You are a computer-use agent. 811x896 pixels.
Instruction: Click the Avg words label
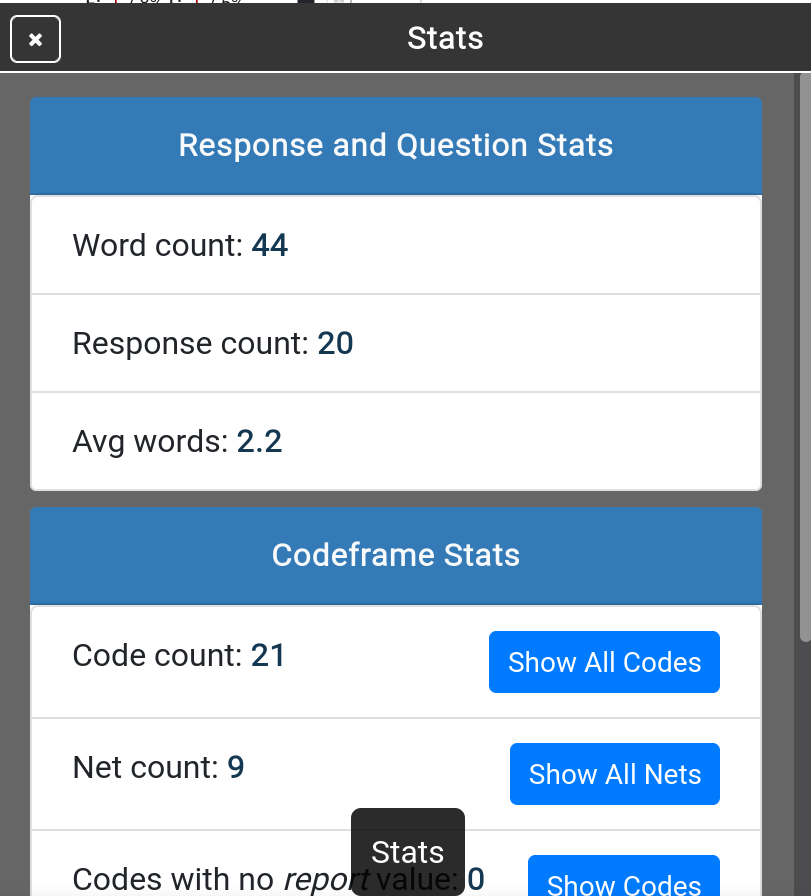click(x=150, y=441)
